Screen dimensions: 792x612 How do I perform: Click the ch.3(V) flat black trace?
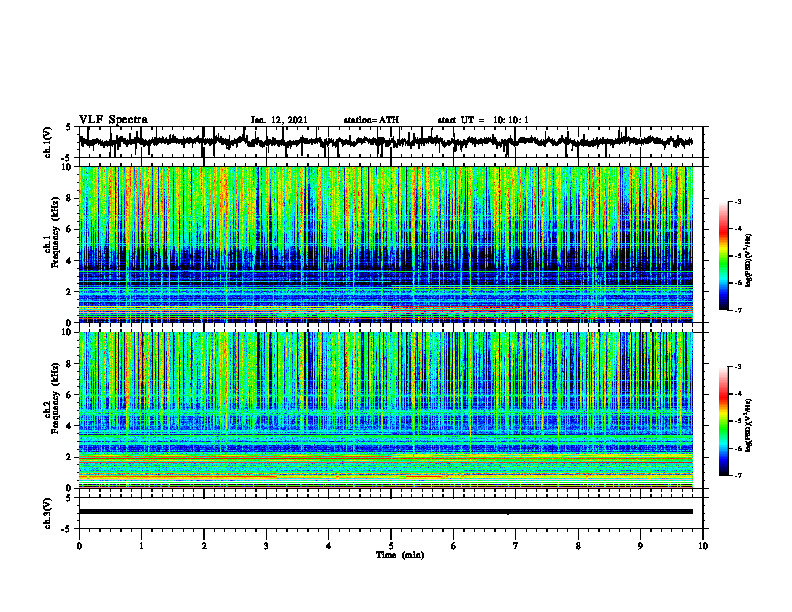tap(386, 512)
